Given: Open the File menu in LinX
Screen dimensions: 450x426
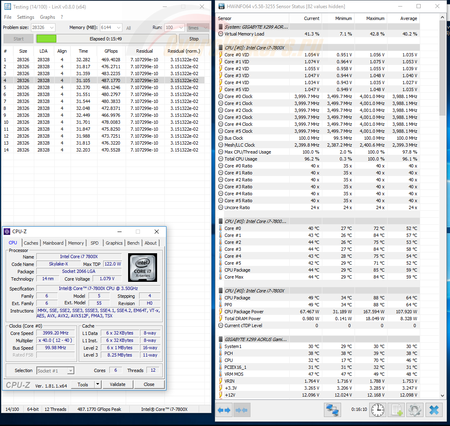Looking at the screenshot, I should pos(8,17).
